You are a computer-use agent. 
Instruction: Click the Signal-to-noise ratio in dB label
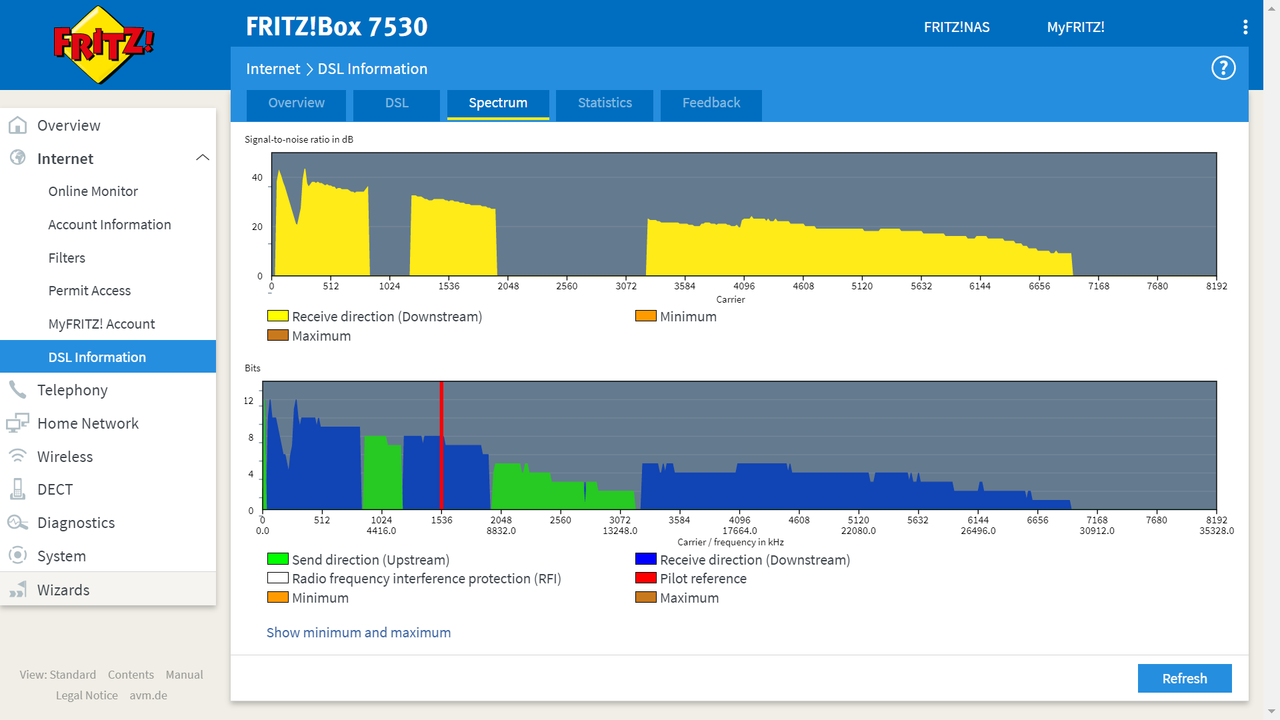pyautogui.click(x=299, y=139)
